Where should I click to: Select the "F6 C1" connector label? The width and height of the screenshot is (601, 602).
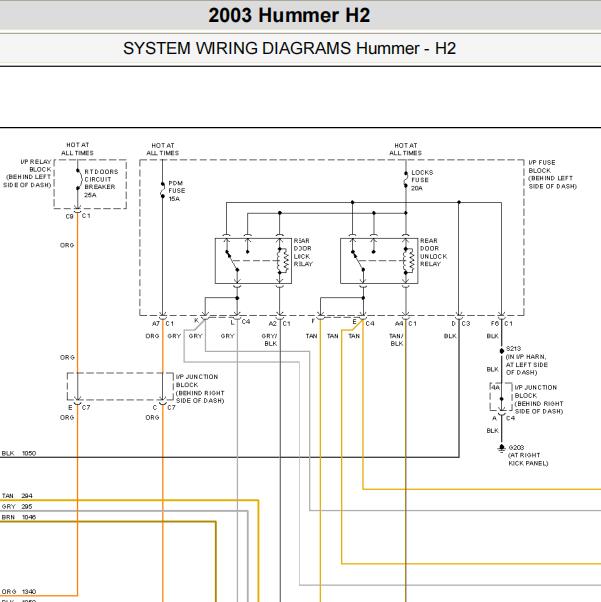[502, 324]
